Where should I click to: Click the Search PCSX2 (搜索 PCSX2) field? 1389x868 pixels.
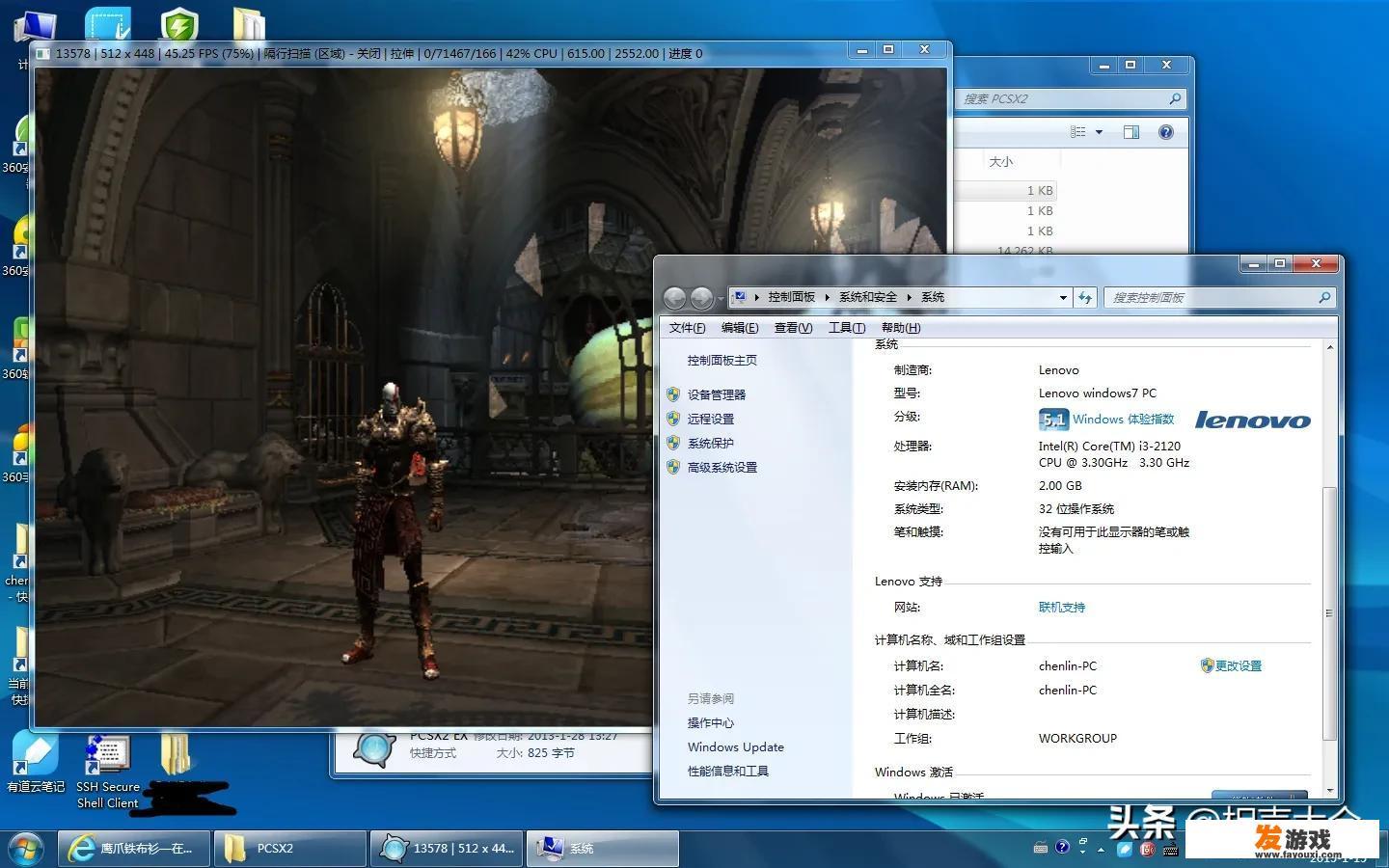point(1069,98)
